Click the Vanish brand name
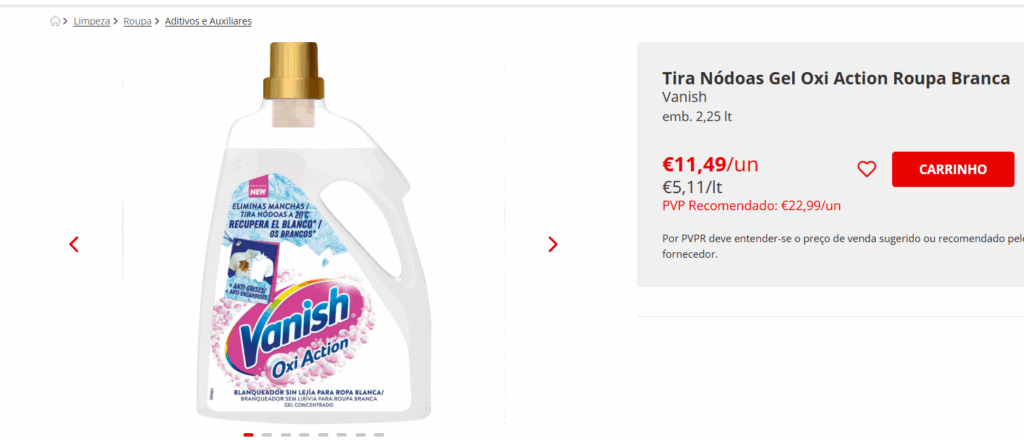Viewport: 1024px width, 440px height. point(684,97)
